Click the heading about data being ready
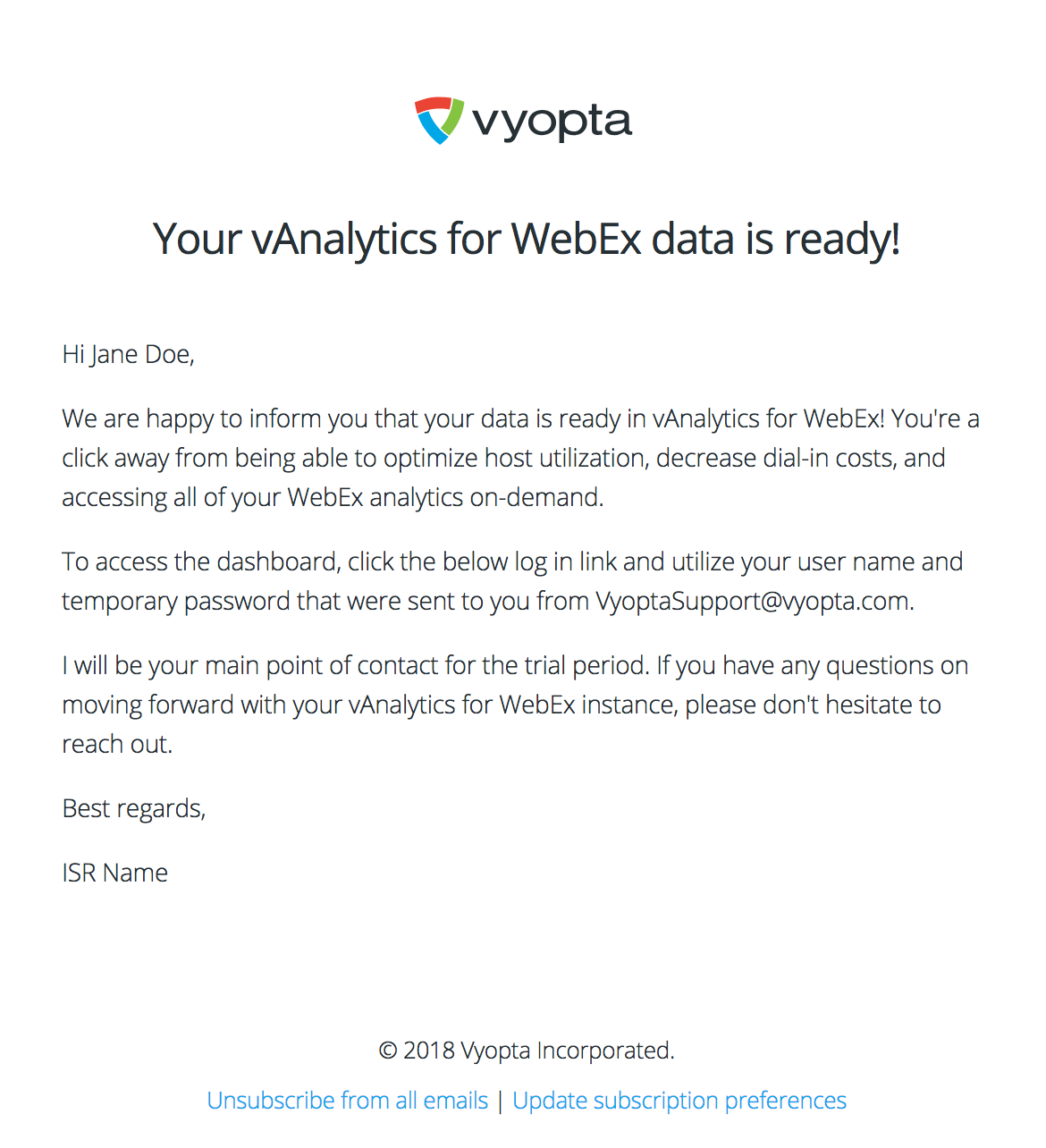Image resolution: width=1046 pixels, height=1148 pixels. tap(526, 240)
